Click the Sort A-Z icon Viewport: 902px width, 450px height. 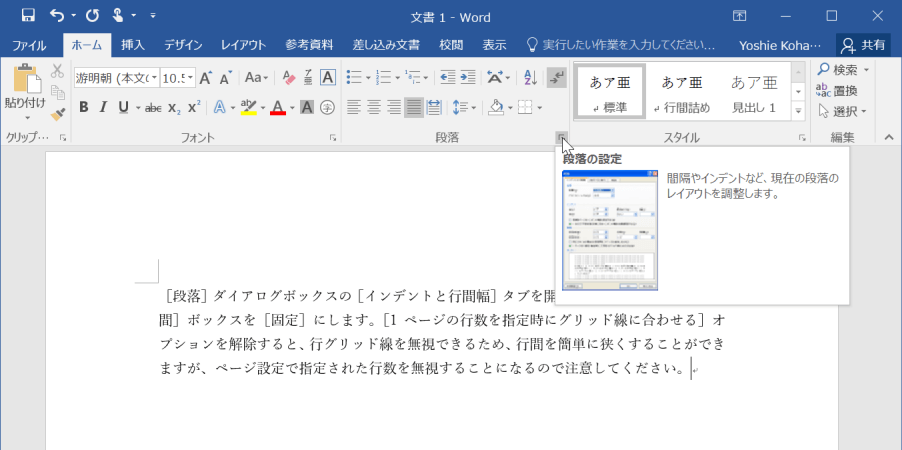pyautogui.click(x=529, y=77)
